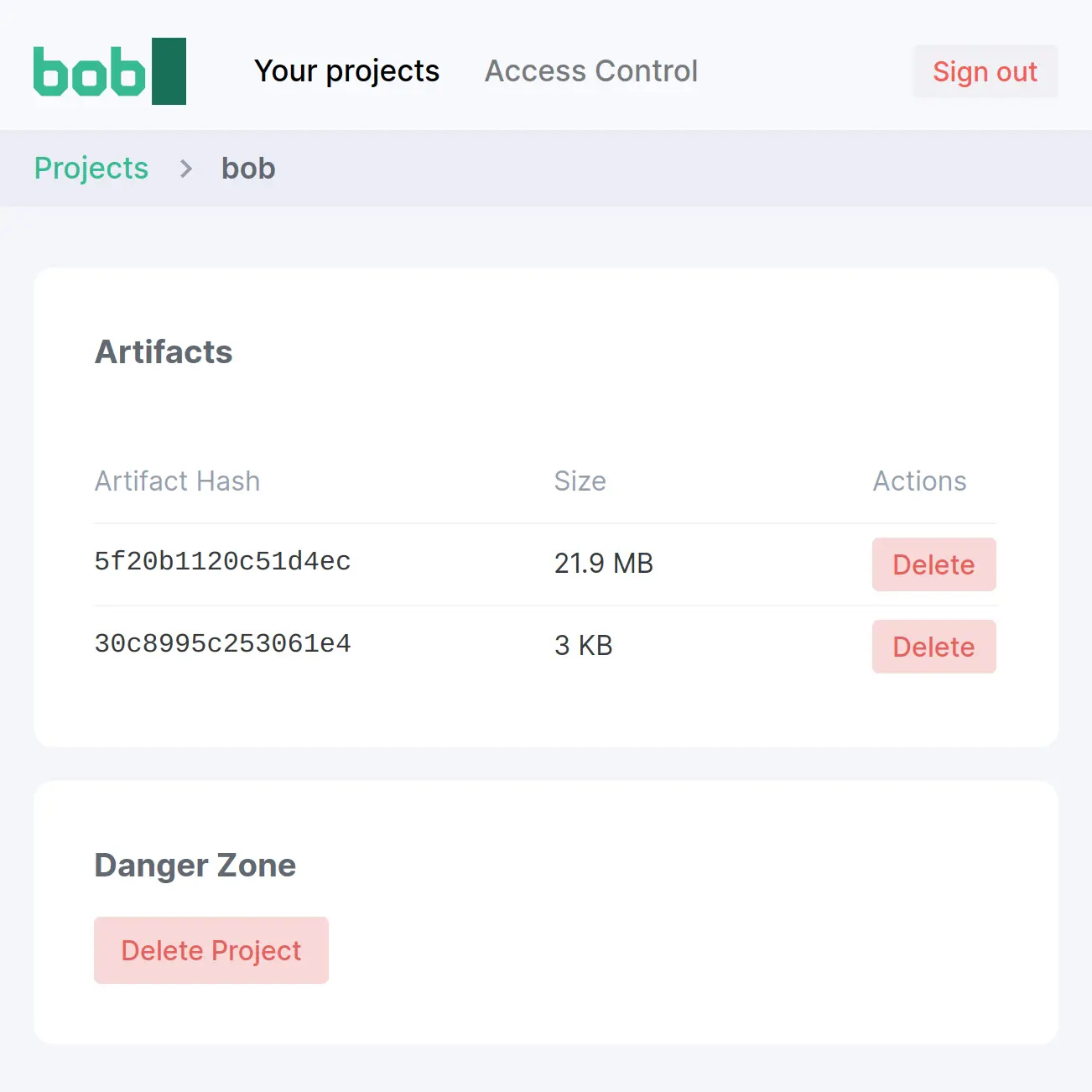Image resolution: width=1092 pixels, height=1092 pixels.
Task: Click the 21.9 MB size value
Action: [604, 563]
